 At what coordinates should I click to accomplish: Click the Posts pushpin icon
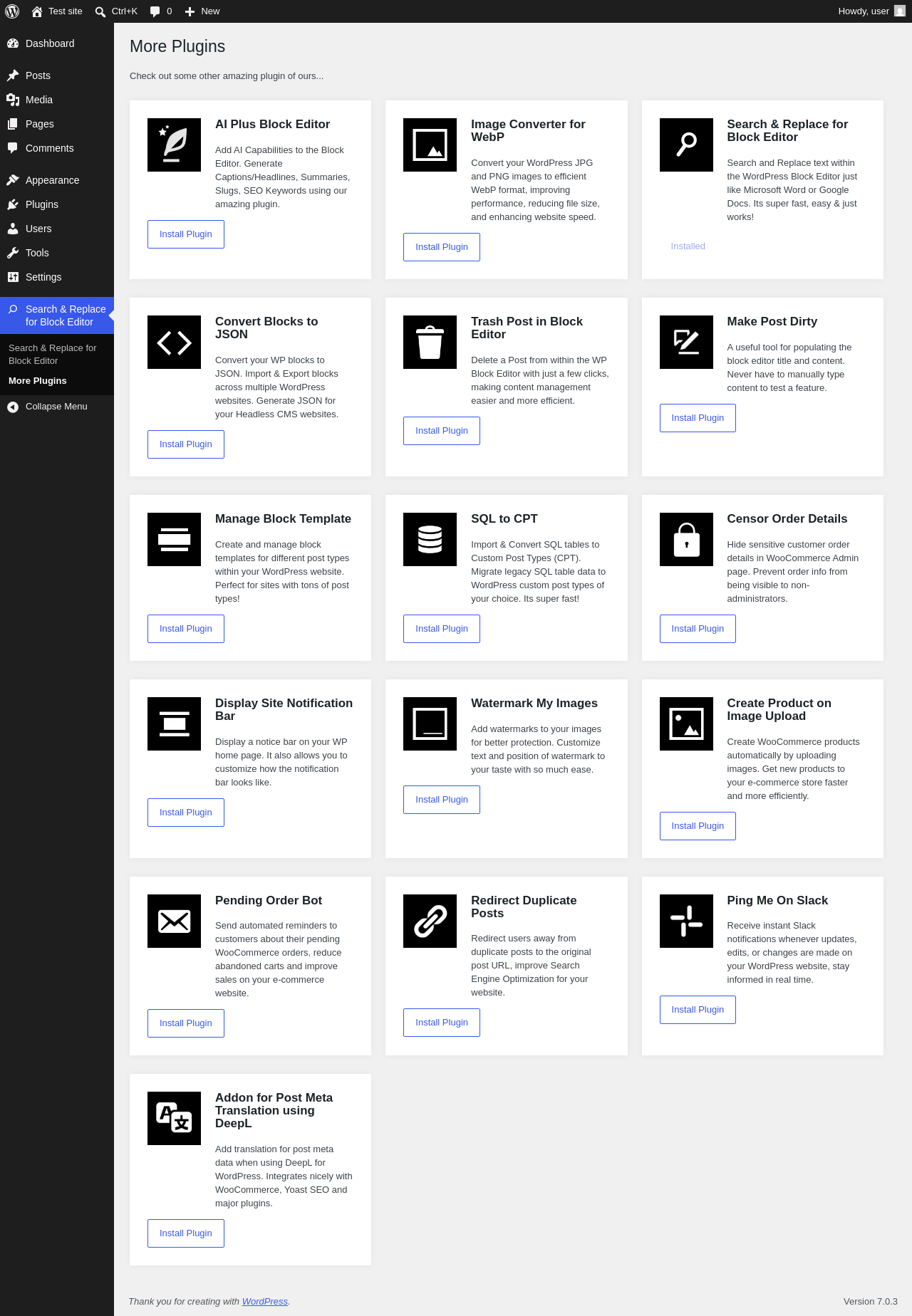click(13, 75)
